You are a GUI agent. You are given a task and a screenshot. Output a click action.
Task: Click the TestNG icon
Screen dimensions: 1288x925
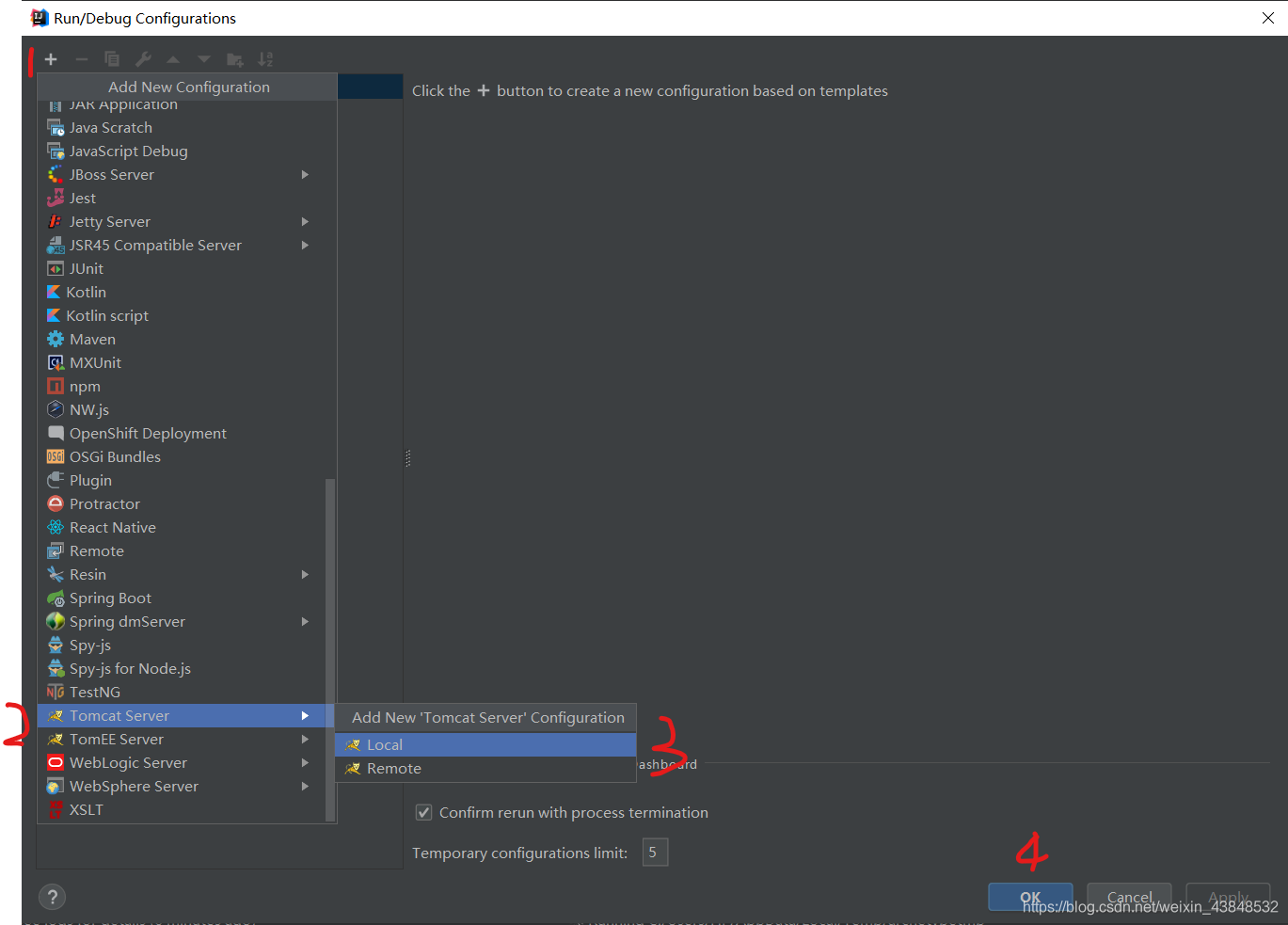pyautogui.click(x=56, y=692)
